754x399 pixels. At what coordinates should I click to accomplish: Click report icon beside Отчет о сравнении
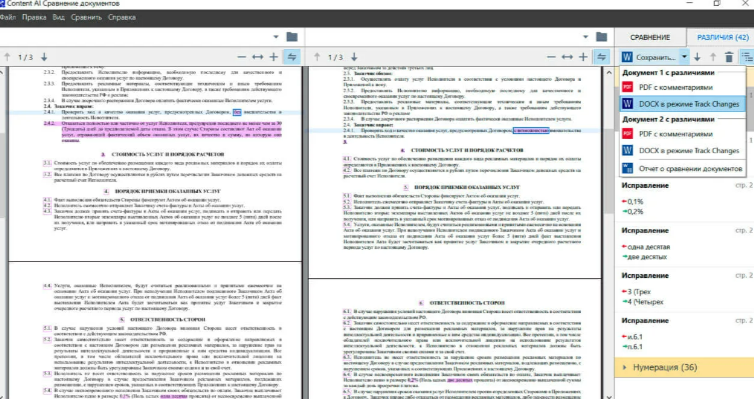628,168
